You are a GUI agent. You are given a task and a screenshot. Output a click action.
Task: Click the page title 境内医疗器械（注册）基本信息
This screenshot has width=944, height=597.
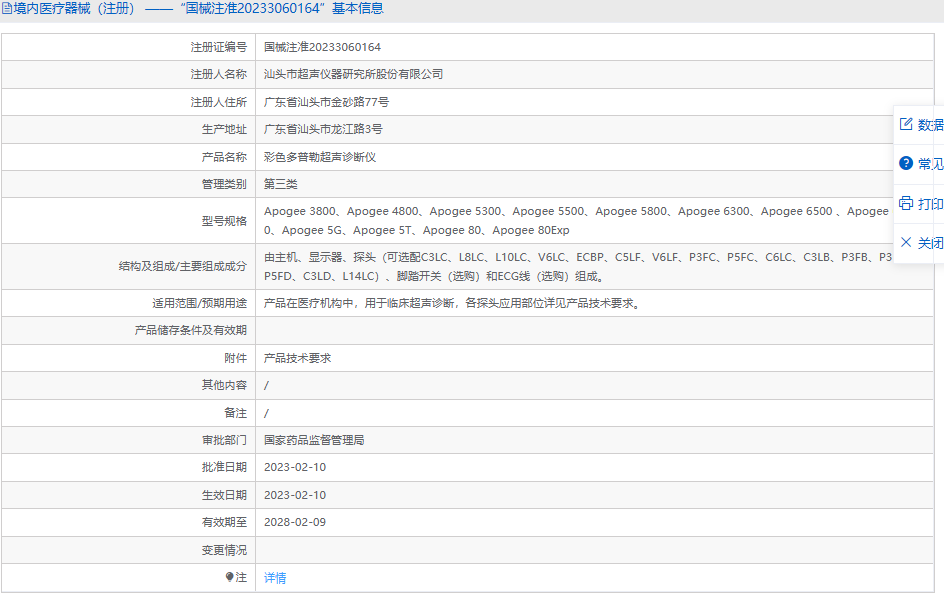[x=198, y=8]
